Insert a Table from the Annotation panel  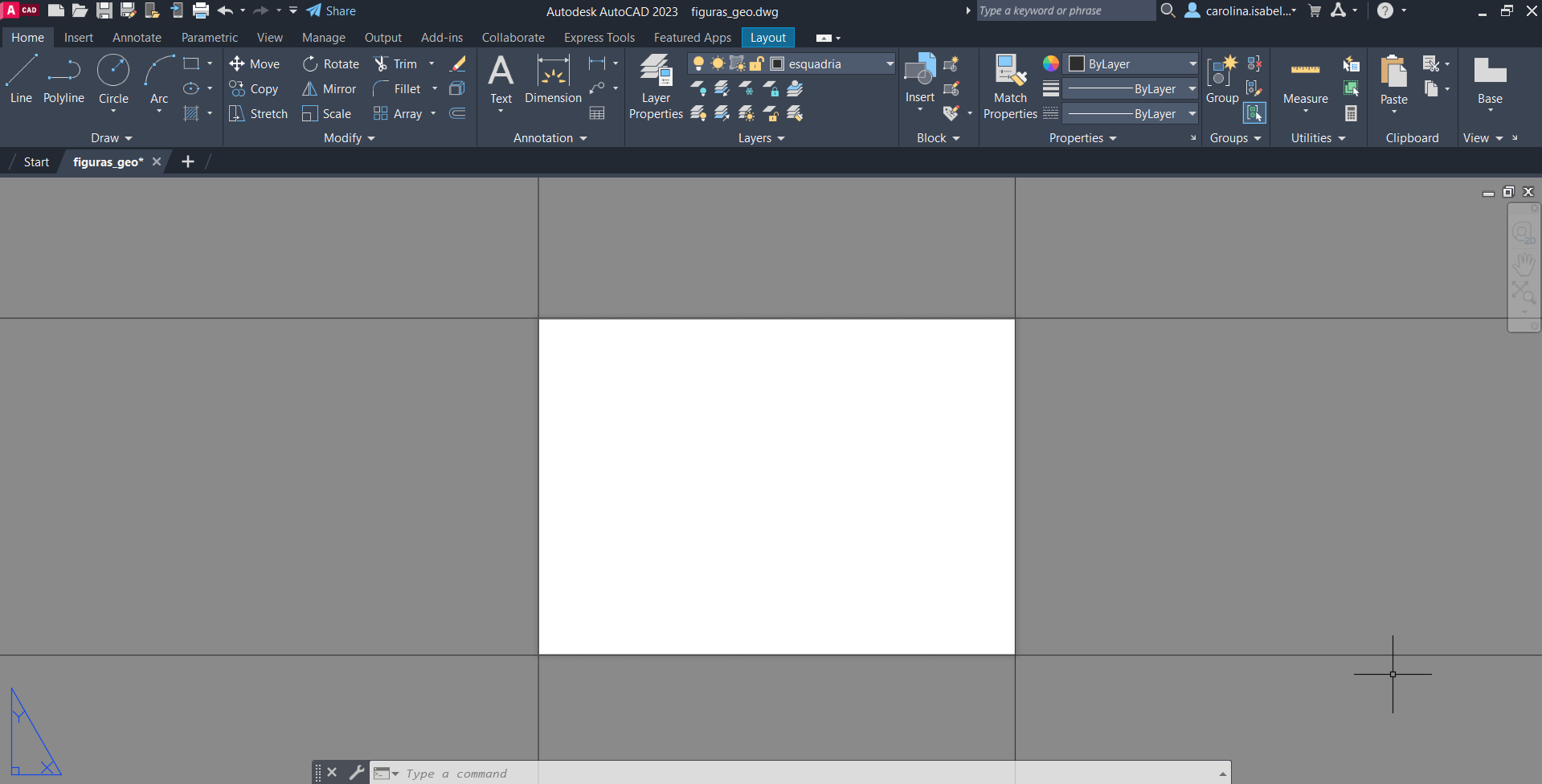click(597, 113)
